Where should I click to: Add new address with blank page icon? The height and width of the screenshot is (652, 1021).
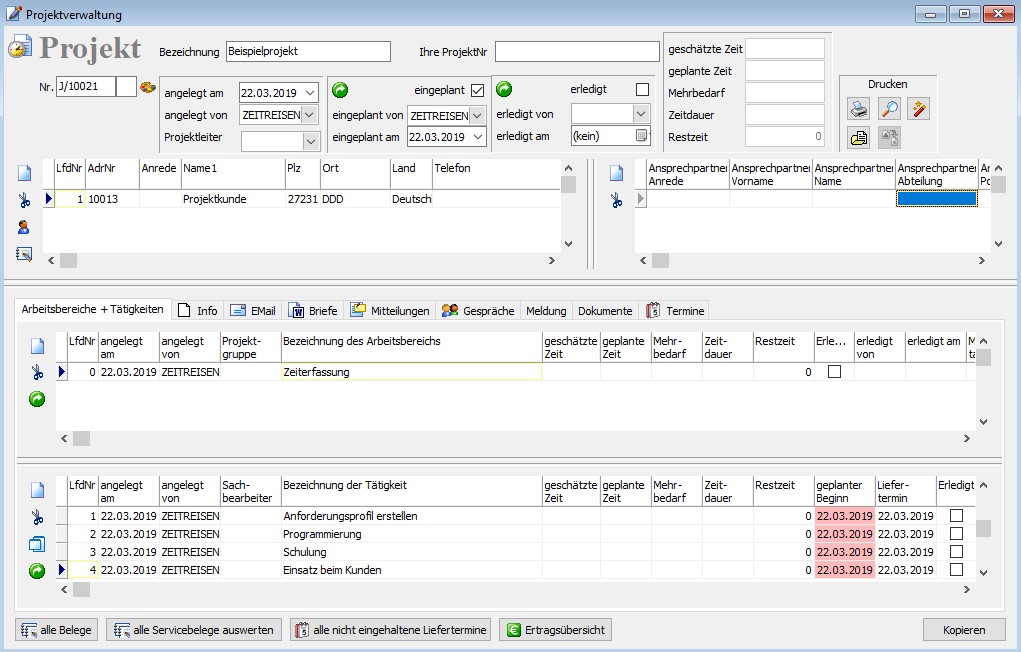[x=24, y=173]
